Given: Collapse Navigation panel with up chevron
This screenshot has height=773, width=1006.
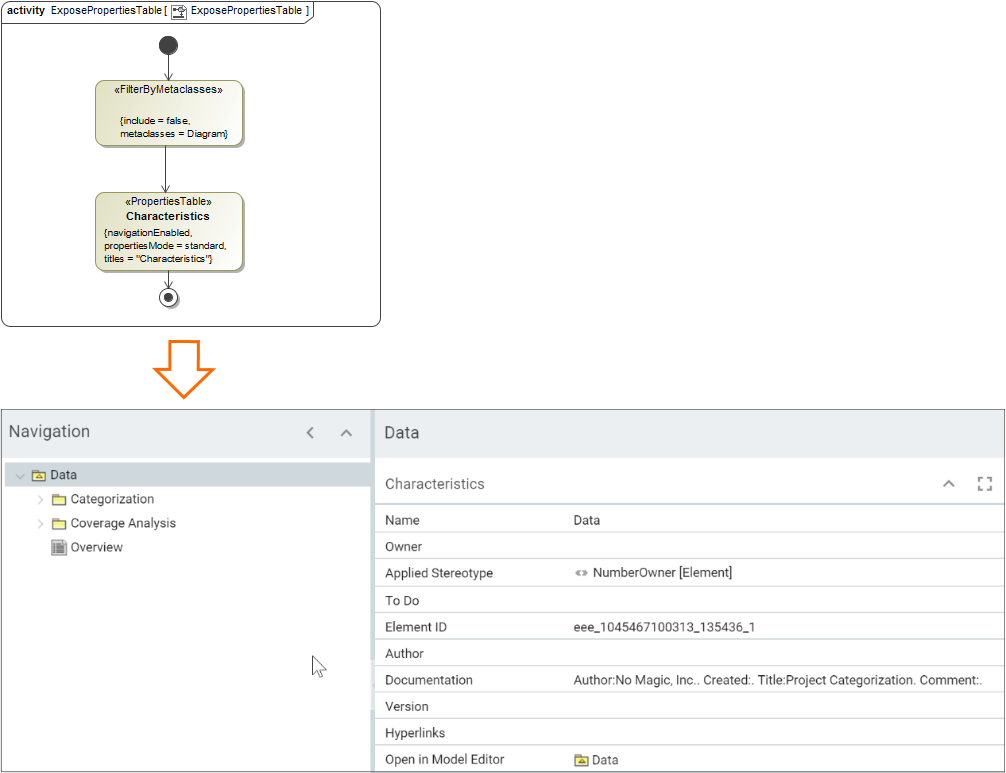Looking at the screenshot, I should (346, 433).
